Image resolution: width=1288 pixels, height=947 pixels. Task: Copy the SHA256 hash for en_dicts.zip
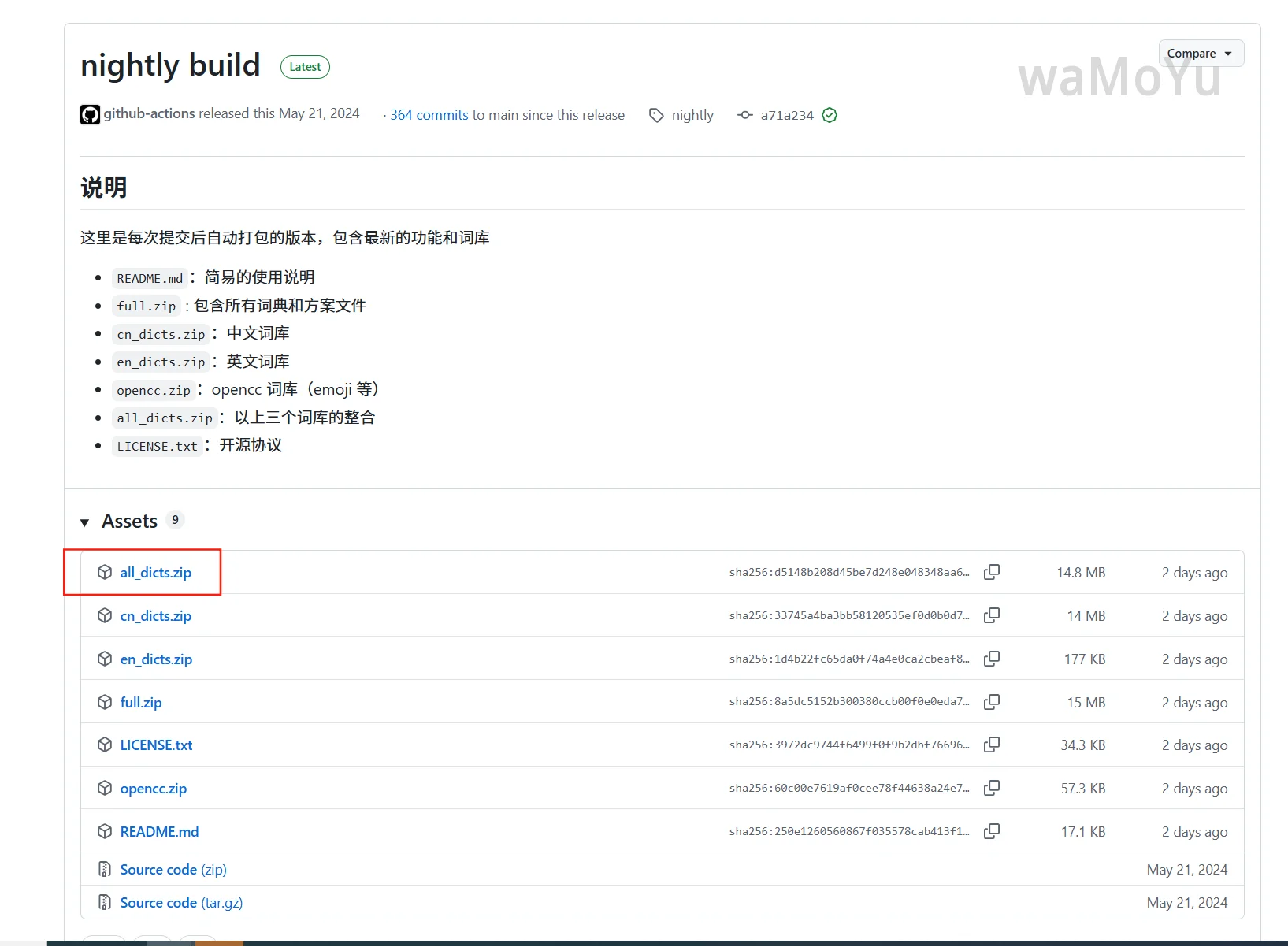click(x=992, y=659)
